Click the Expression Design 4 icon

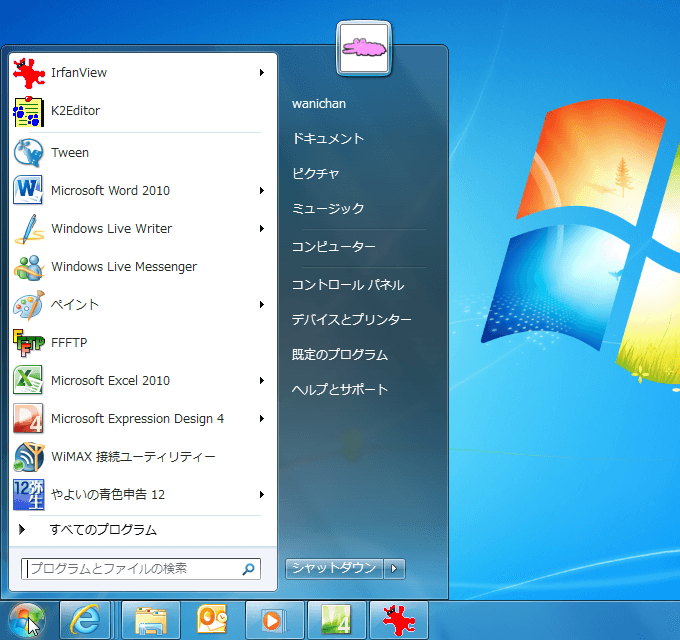[x=29, y=418]
